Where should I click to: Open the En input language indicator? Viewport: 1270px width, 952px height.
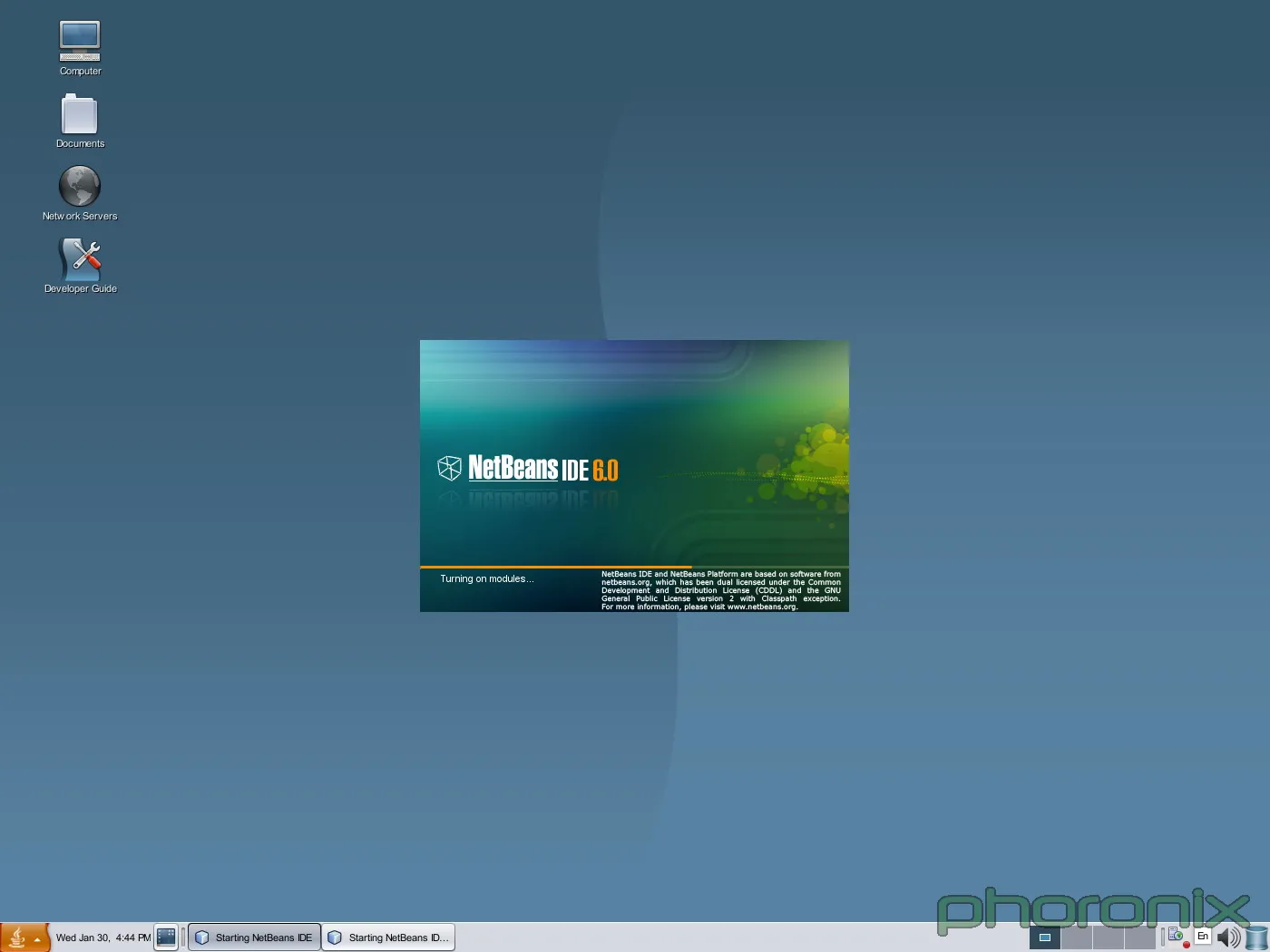coord(1203,937)
